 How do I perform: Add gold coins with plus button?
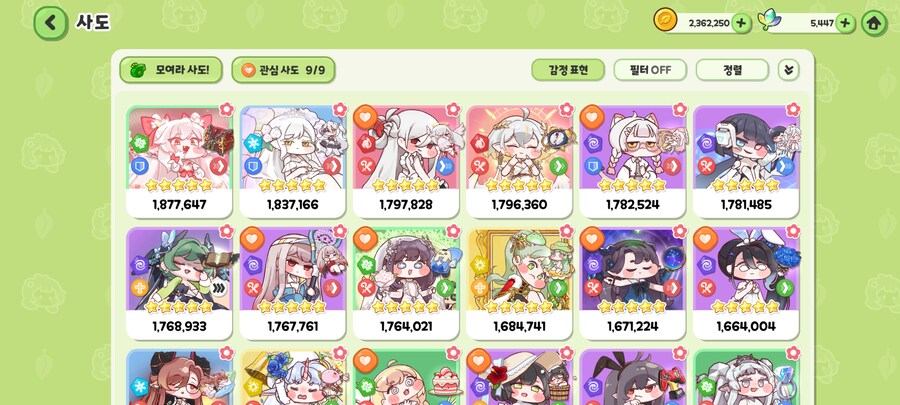tap(741, 23)
